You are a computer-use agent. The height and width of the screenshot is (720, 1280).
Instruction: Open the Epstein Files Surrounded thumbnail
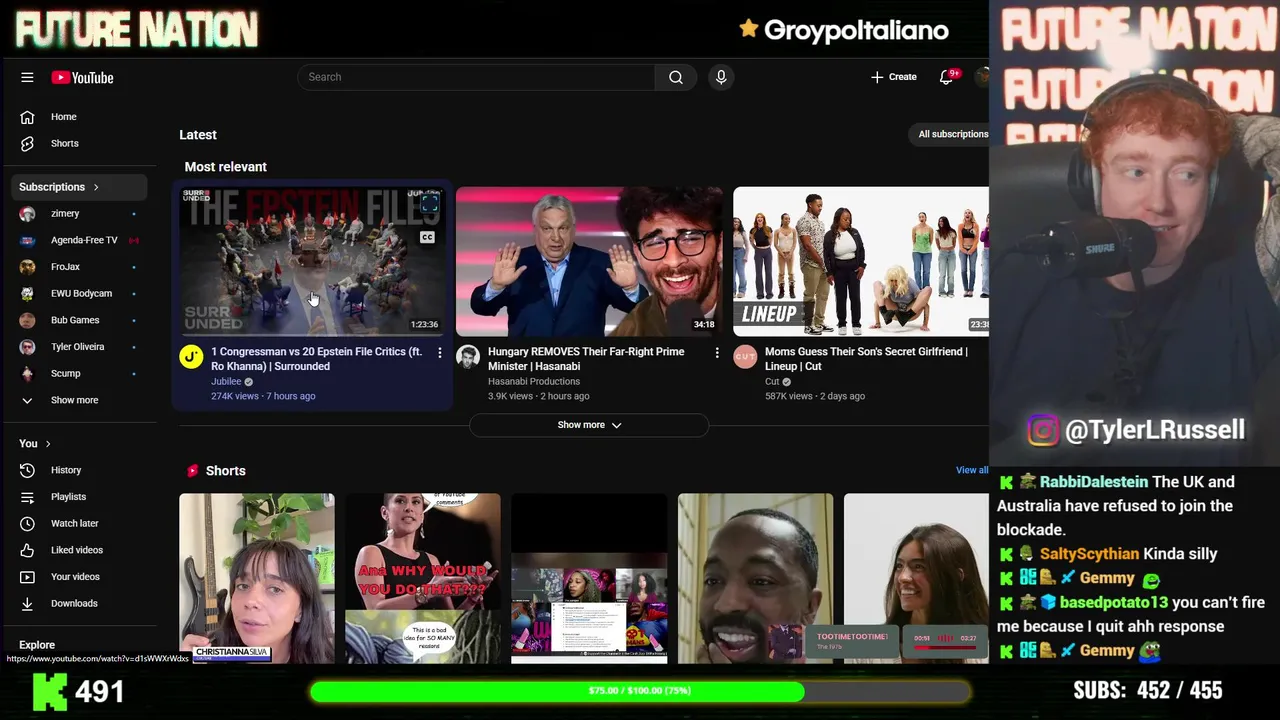(312, 261)
